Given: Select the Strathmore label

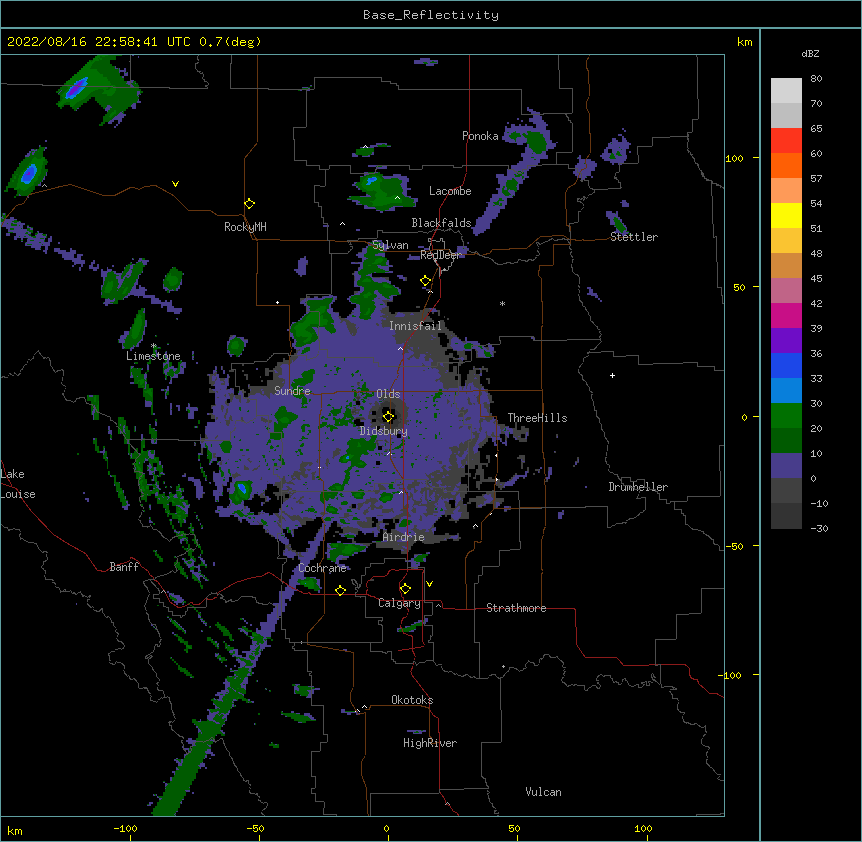Looking at the screenshot, I should coord(516,608).
